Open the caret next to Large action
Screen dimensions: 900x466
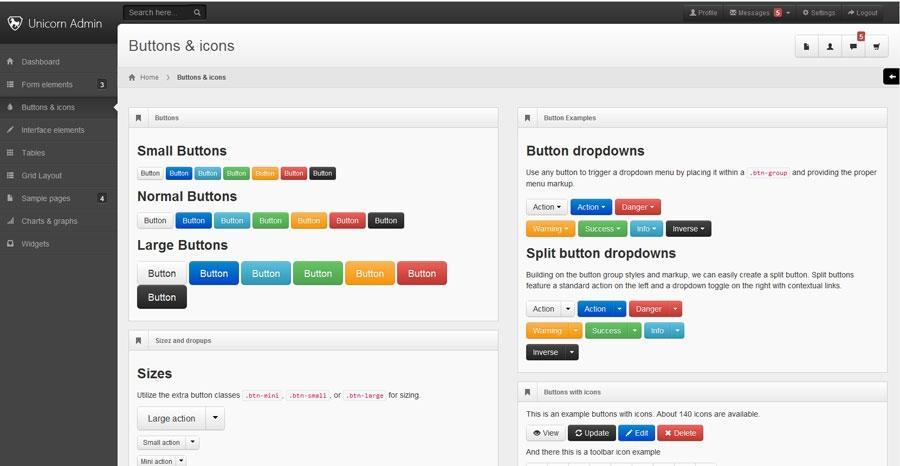point(215,418)
